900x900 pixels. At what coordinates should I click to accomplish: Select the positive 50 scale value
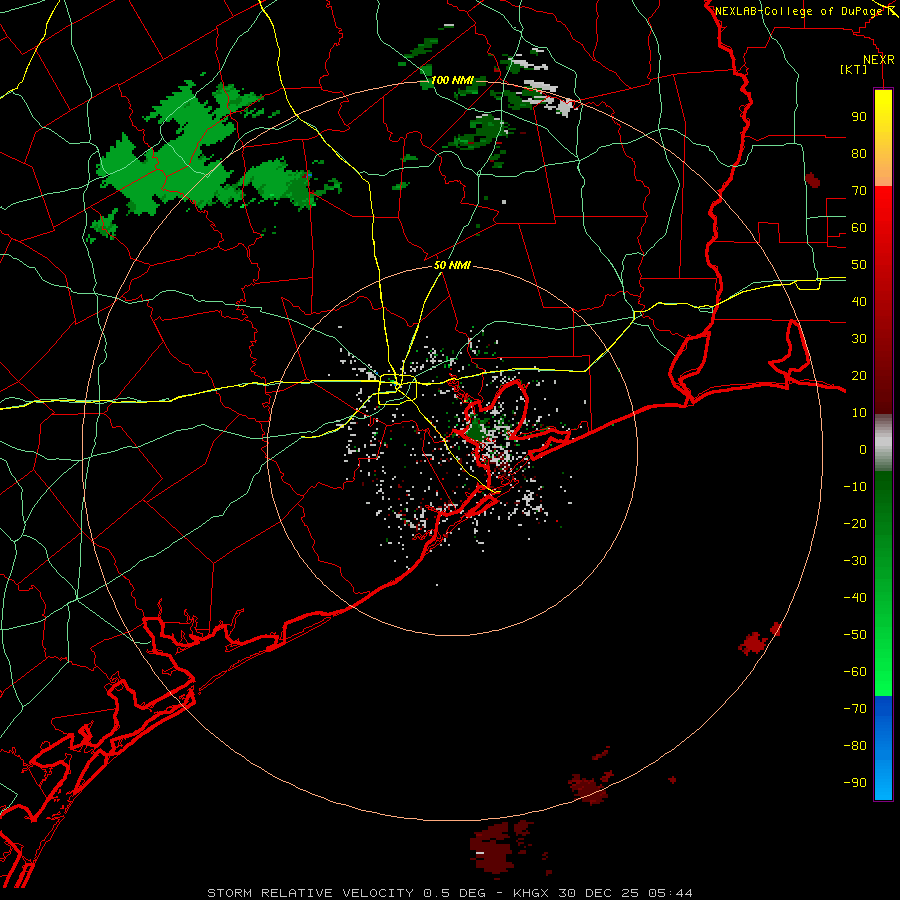click(x=859, y=265)
